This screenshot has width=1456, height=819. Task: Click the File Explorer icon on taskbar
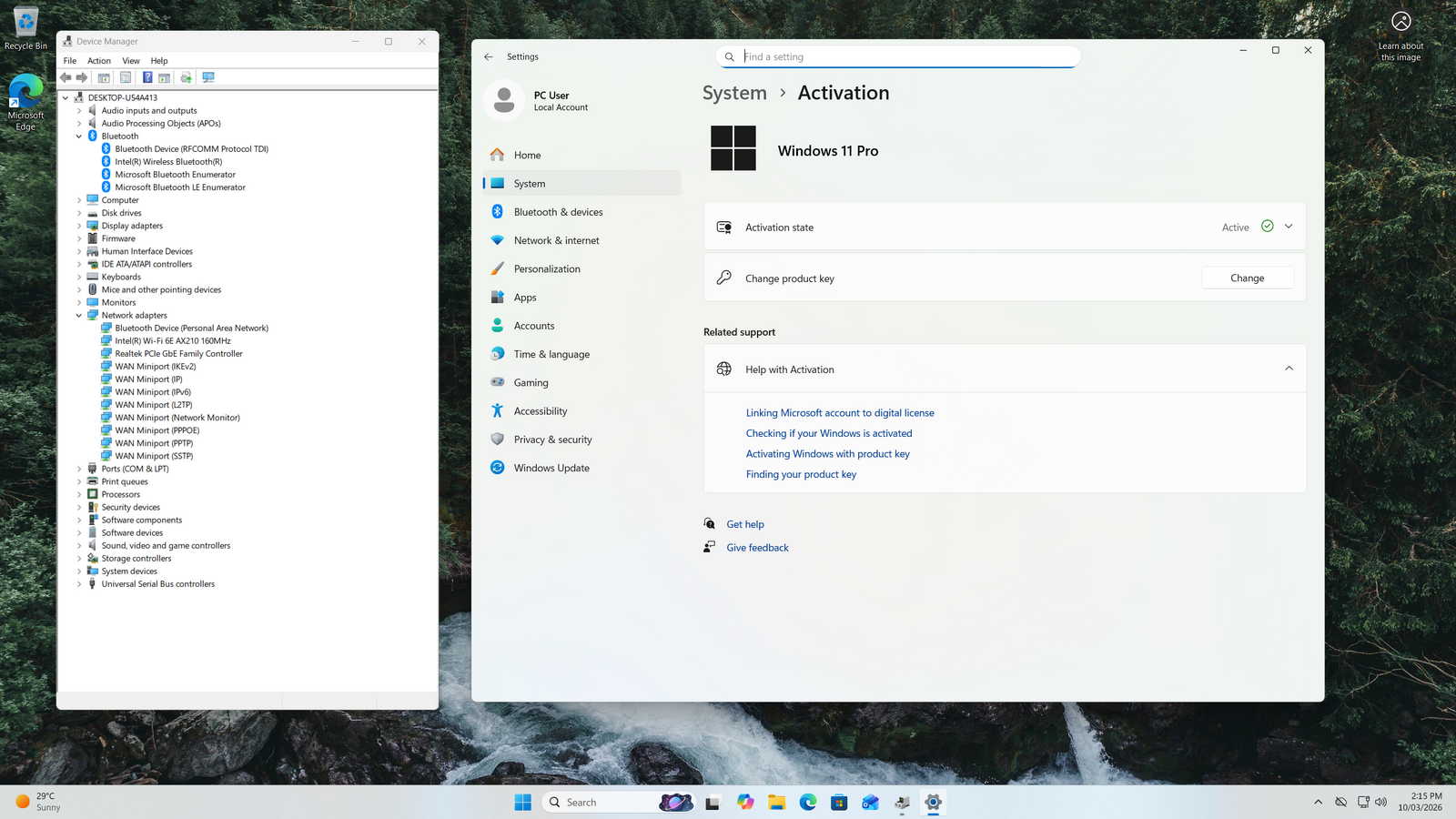(776, 802)
